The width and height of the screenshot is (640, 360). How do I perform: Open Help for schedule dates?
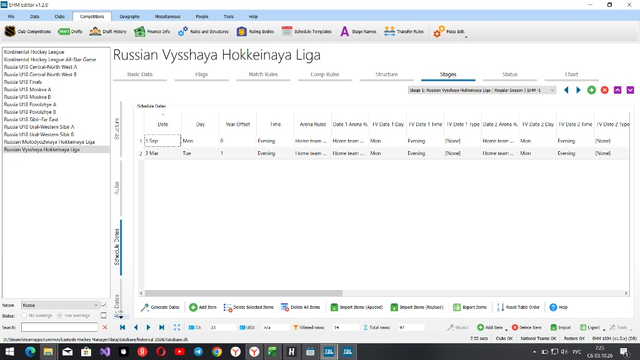[x=558, y=307]
